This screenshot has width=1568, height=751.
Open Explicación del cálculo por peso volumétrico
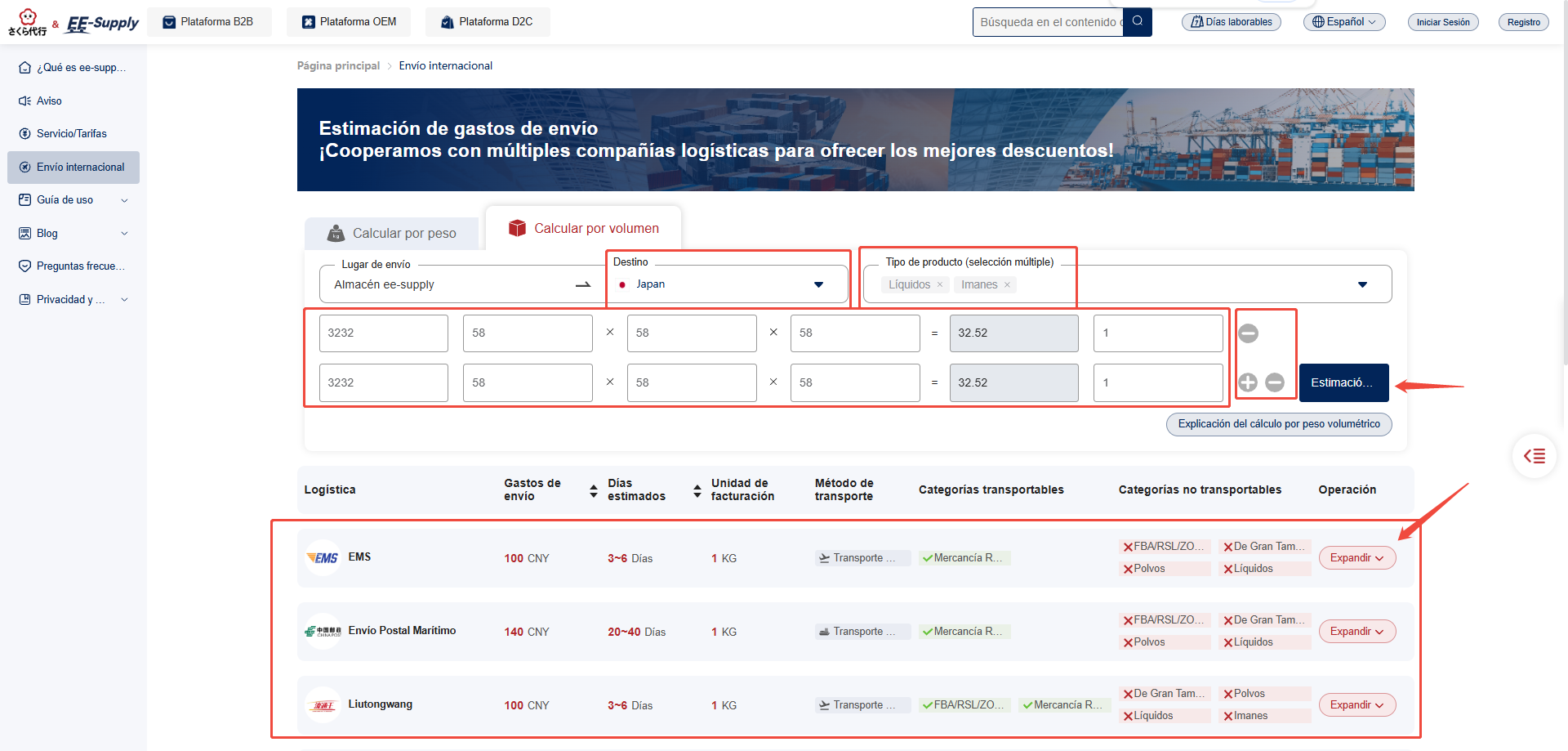1279,424
